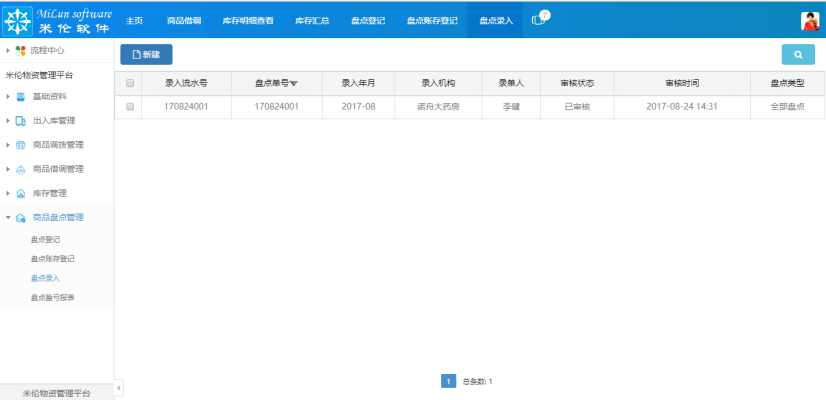Image resolution: width=826 pixels, height=400 pixels.
Task: Expand the 商品调拨管理 tree node
Action: pos(9,145)
